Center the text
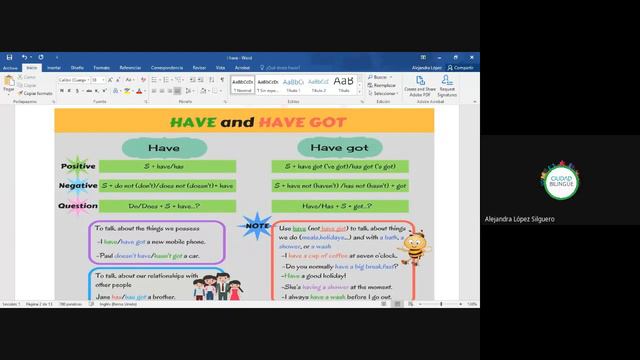Image resolution: width=640 pixels, height=360 pixels. coord(162,91)
